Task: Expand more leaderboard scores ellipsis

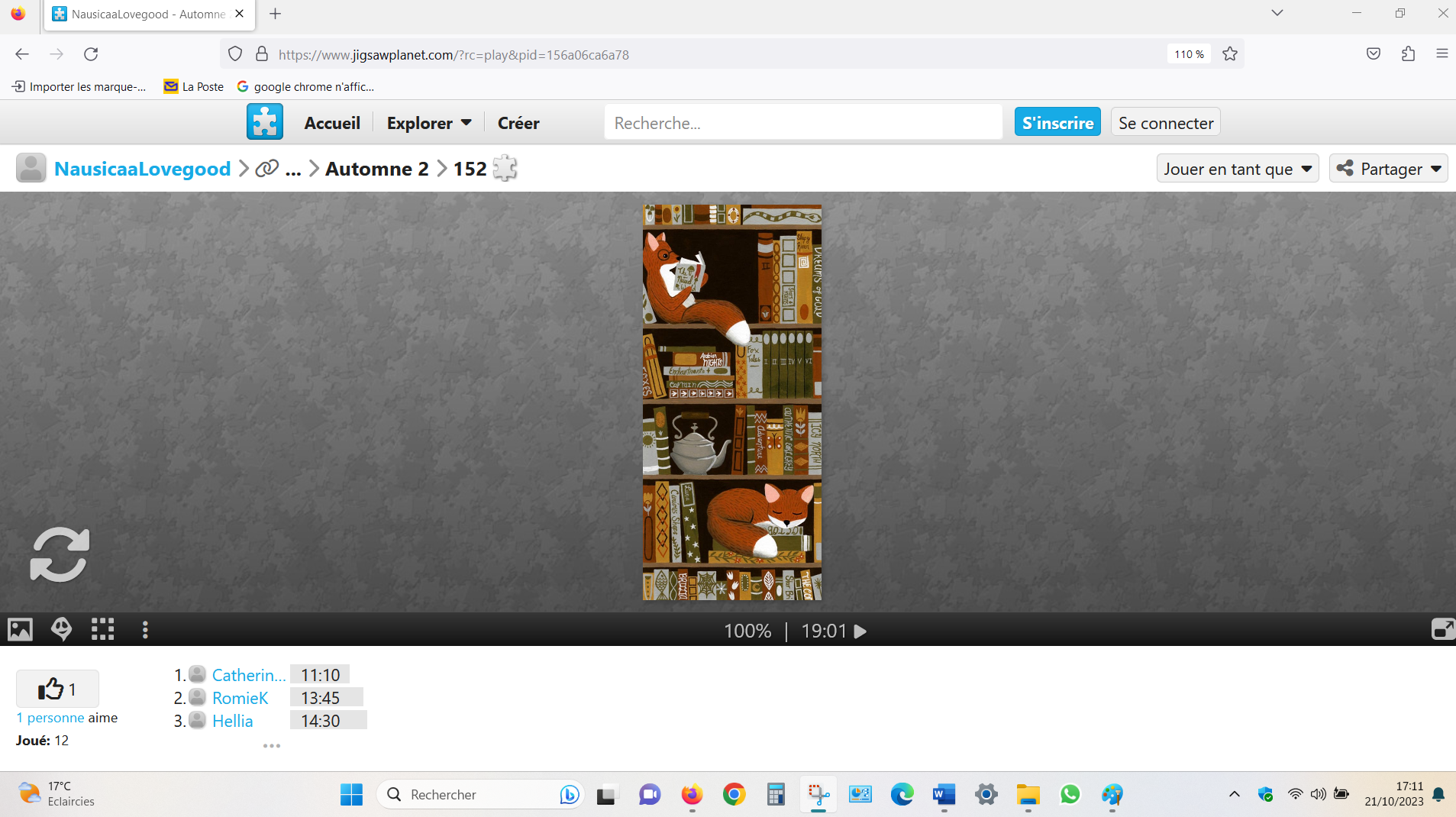Action: [x=272, y=745]
